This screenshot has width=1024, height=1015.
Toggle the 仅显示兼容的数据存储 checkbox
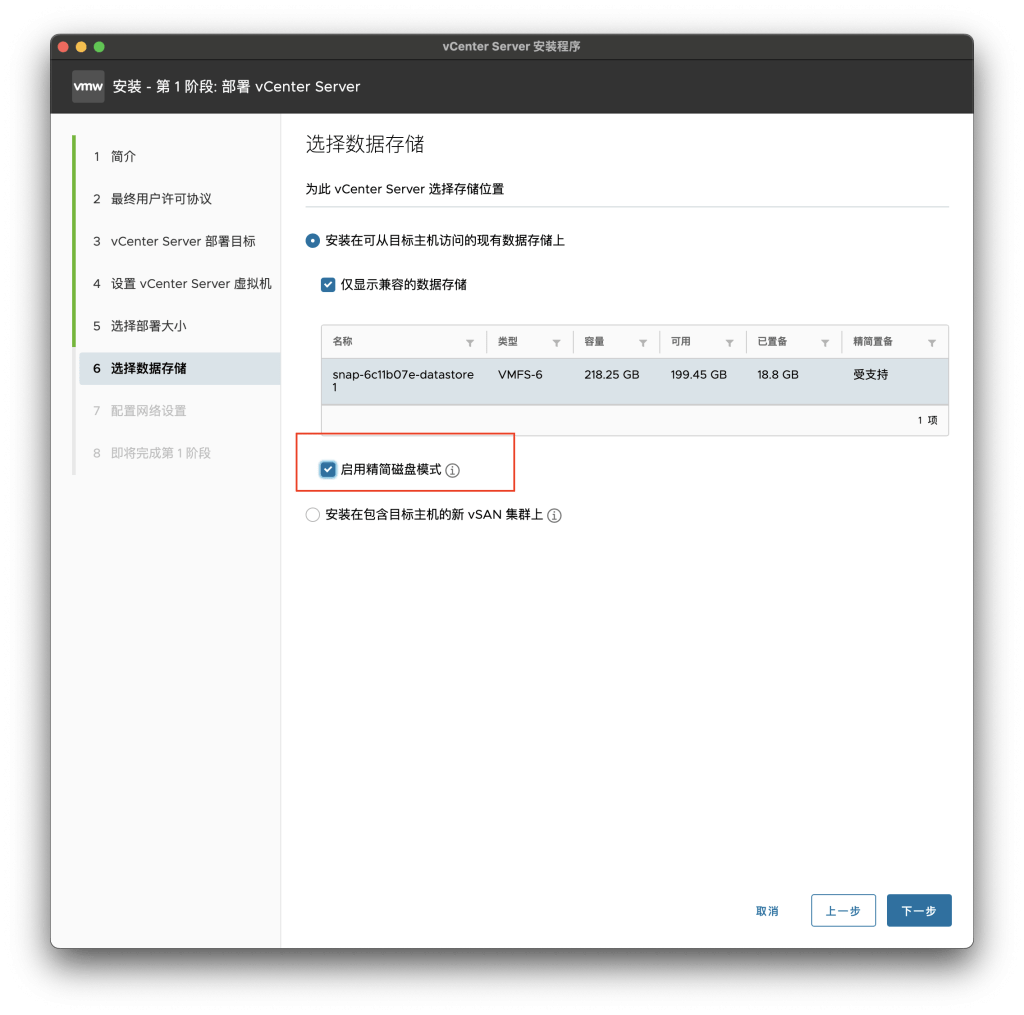pos(328,285)
